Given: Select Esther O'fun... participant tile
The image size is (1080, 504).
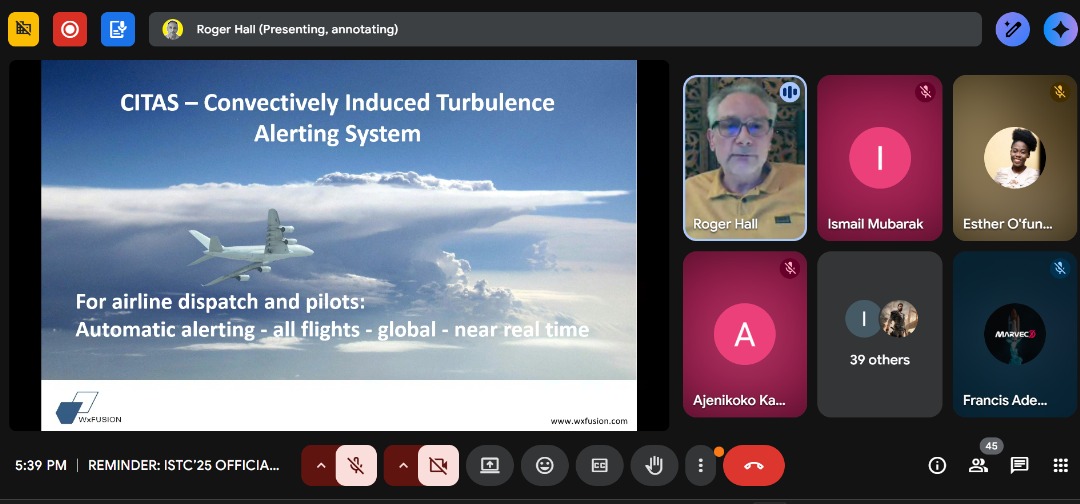Looking at the screenshot, I should coord(1015,158).
